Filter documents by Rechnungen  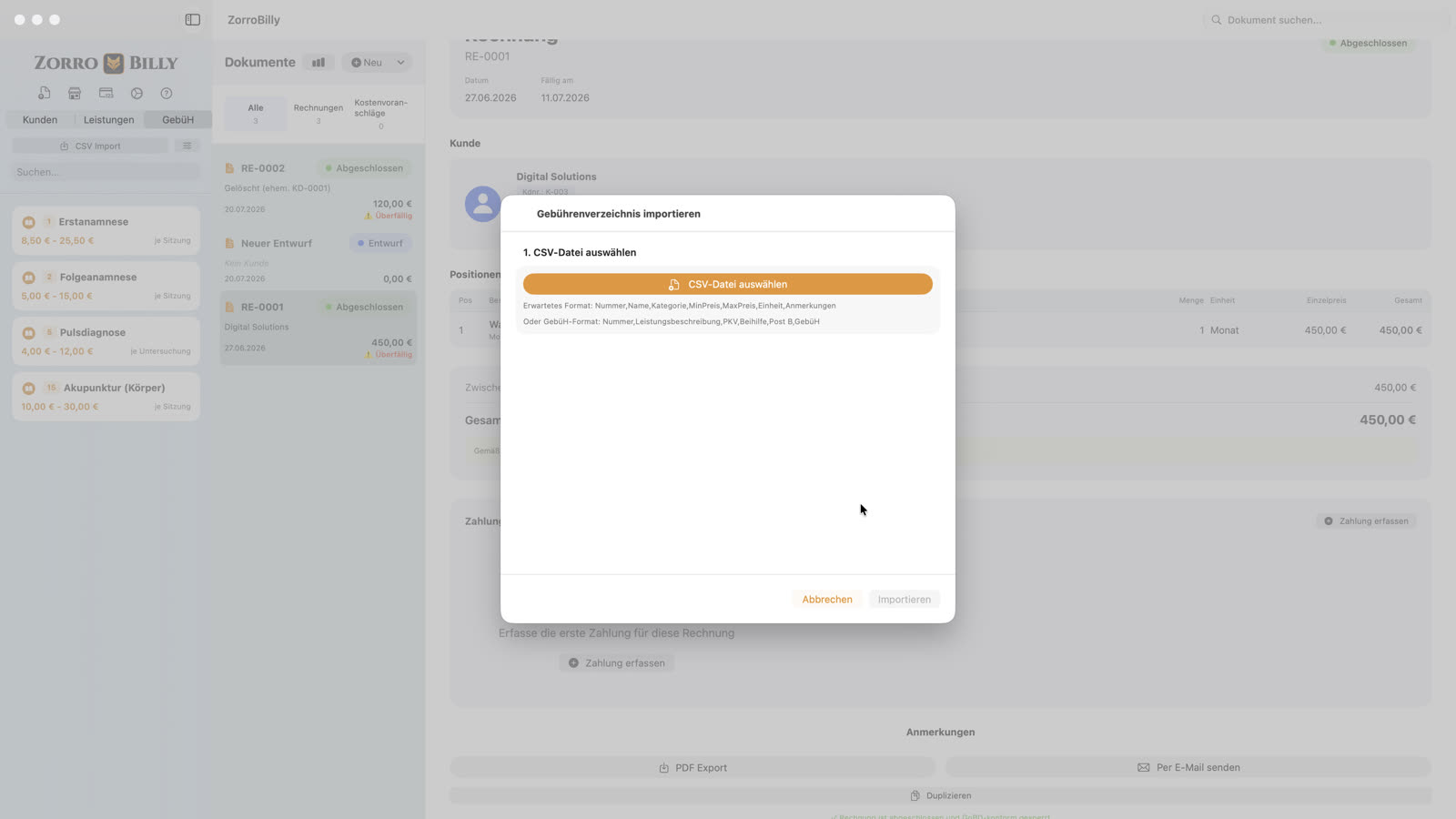click(318, 113)
